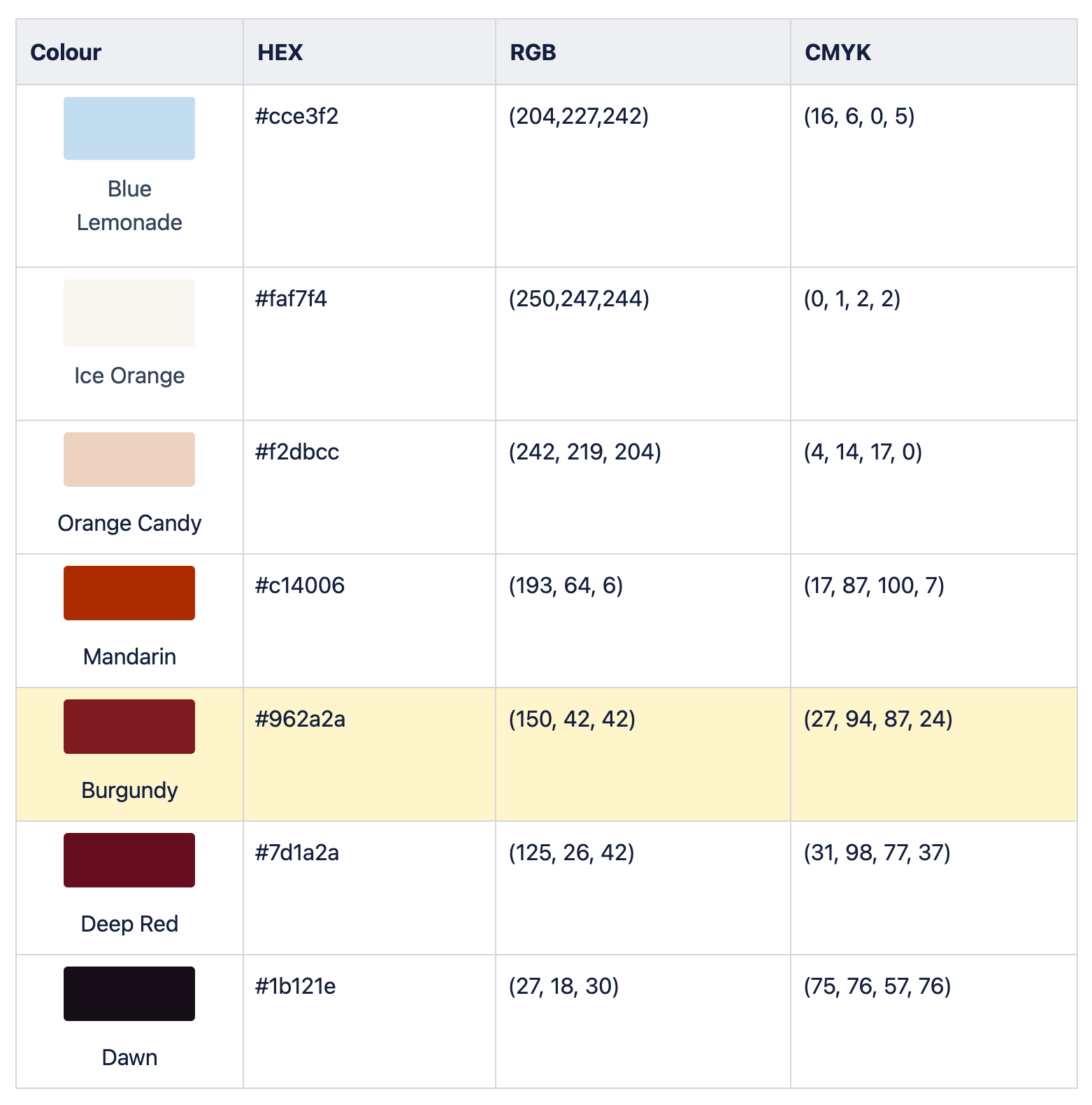Viewport: 1092px width, 1105px height.
Task: Click CMYK value (75, 76, 57, 76)
Action: click(x=877, y=986)
